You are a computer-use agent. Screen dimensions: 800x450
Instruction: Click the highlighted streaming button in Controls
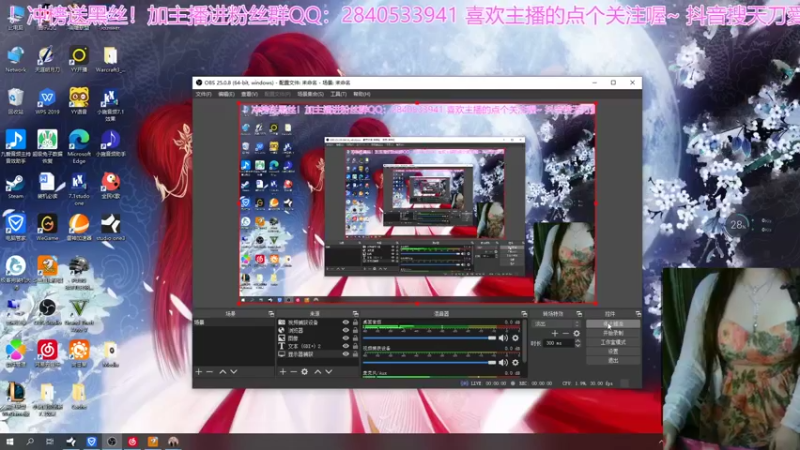613,324
